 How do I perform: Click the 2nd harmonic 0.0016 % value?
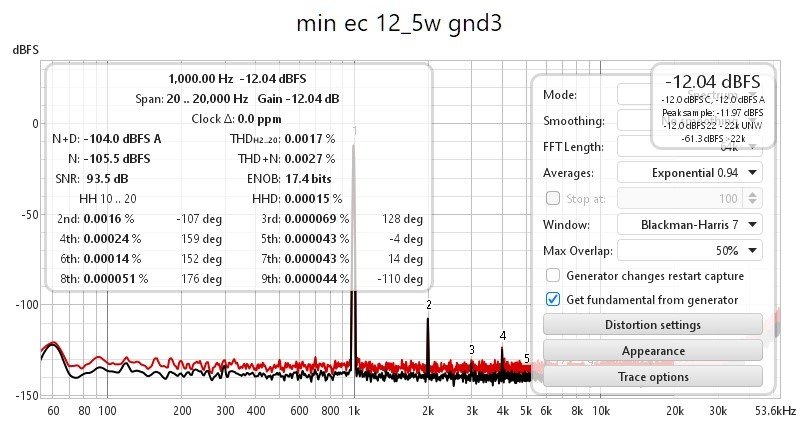click(109, 219)
